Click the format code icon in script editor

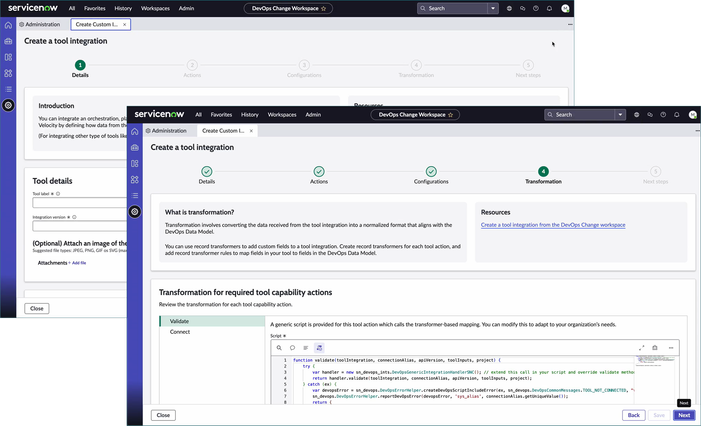point(306,348)
